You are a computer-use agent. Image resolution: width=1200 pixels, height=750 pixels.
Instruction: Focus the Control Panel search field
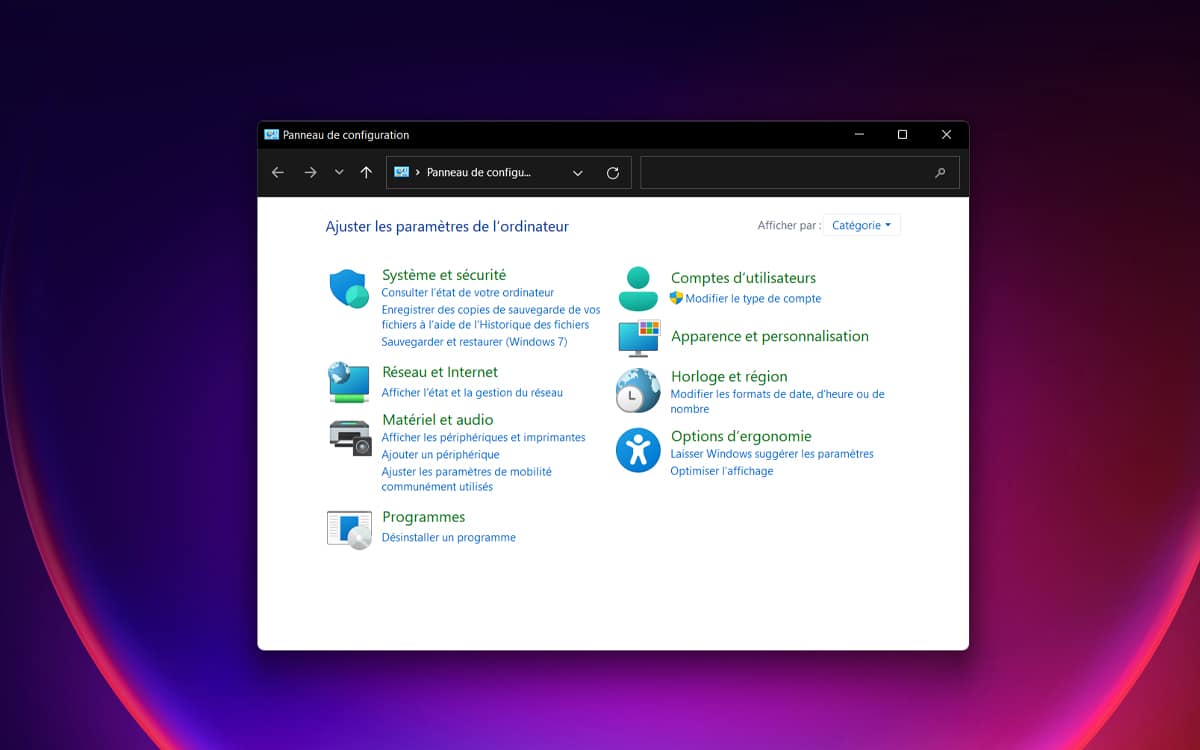click(800, 173)
